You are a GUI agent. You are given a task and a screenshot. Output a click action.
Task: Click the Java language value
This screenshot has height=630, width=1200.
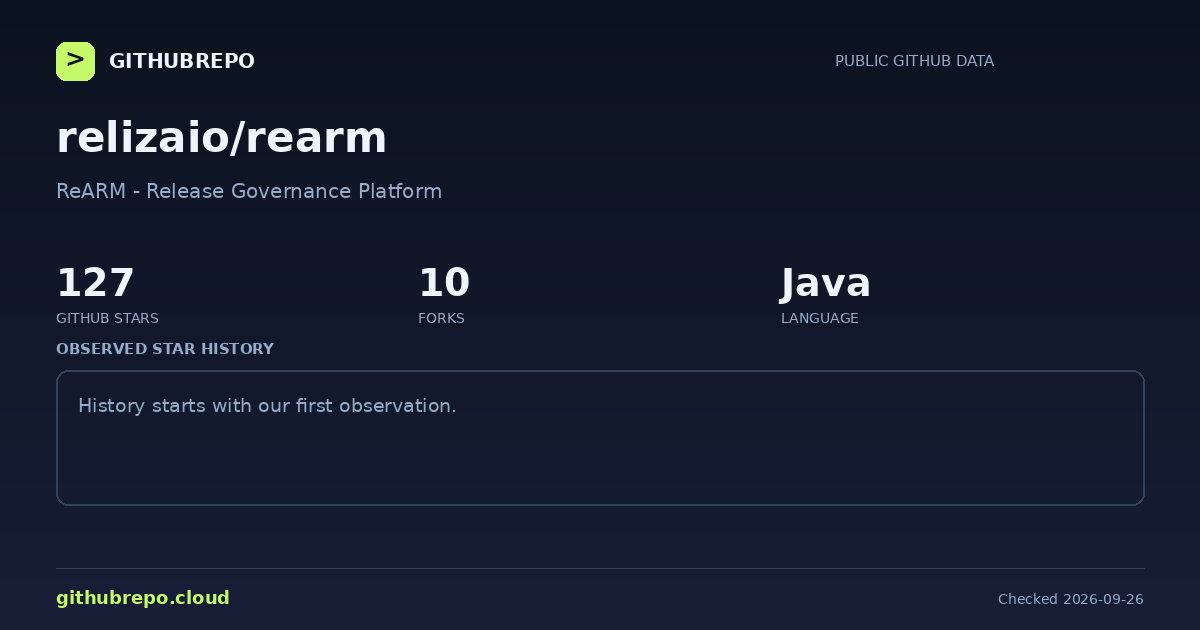click(x=826, y=283)
